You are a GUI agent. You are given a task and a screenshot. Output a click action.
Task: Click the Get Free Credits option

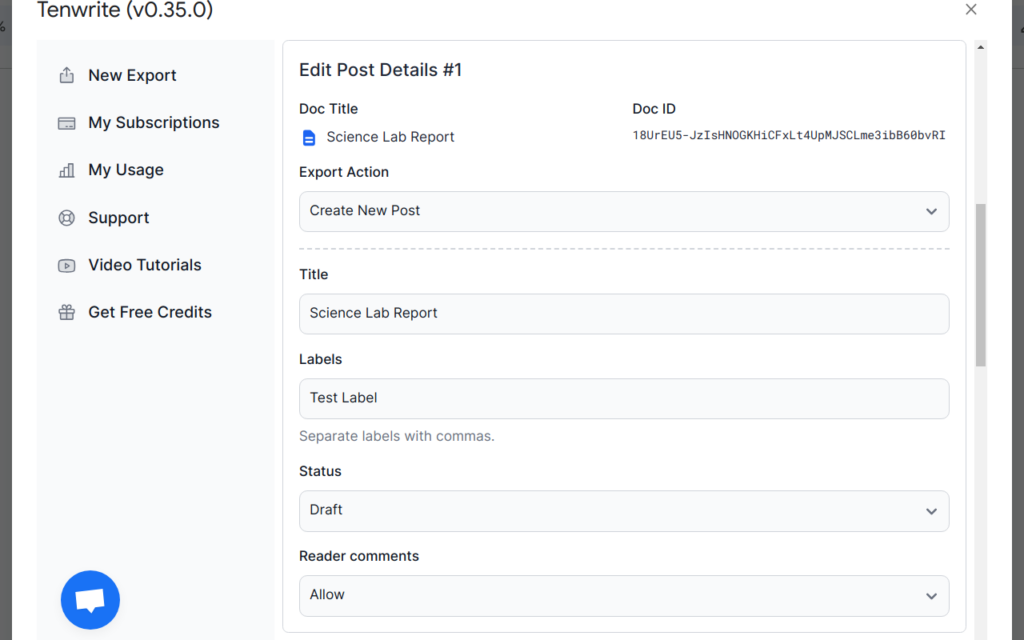tap(149, 312)
